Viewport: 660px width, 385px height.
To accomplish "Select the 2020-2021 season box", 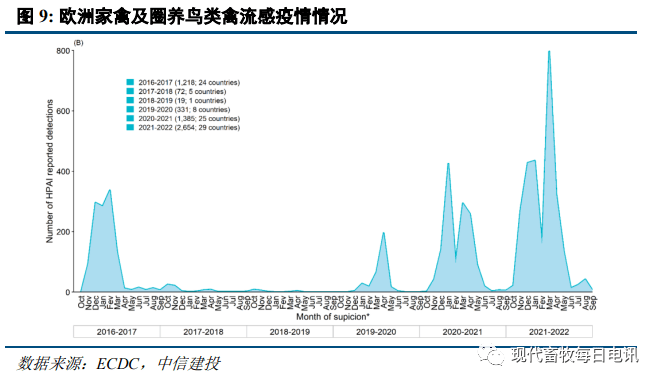I will (463, 332).
